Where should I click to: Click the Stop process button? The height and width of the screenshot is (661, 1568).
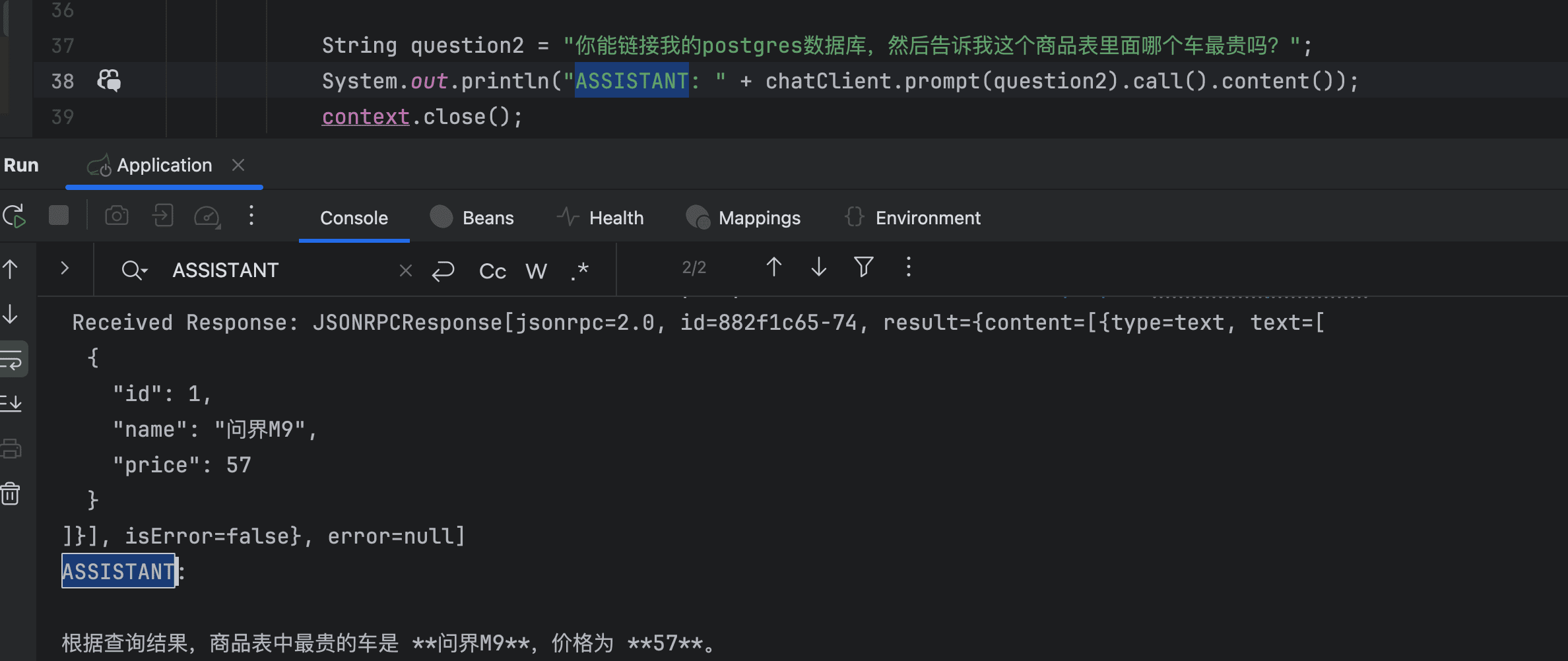(59, 216)
